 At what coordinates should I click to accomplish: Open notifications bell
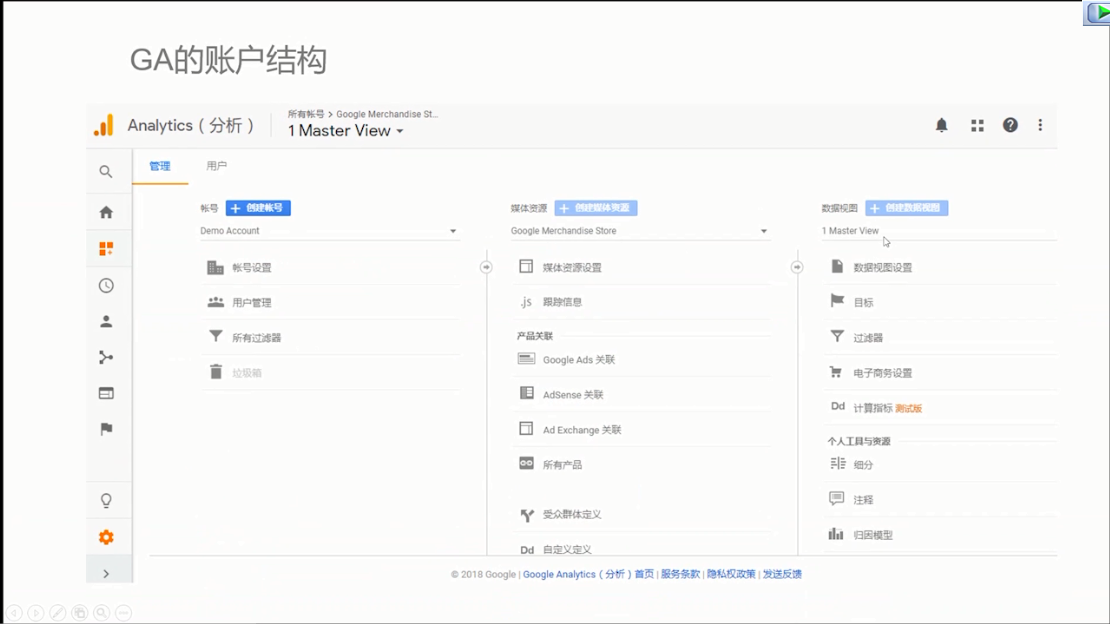click(x=942, y=125)
